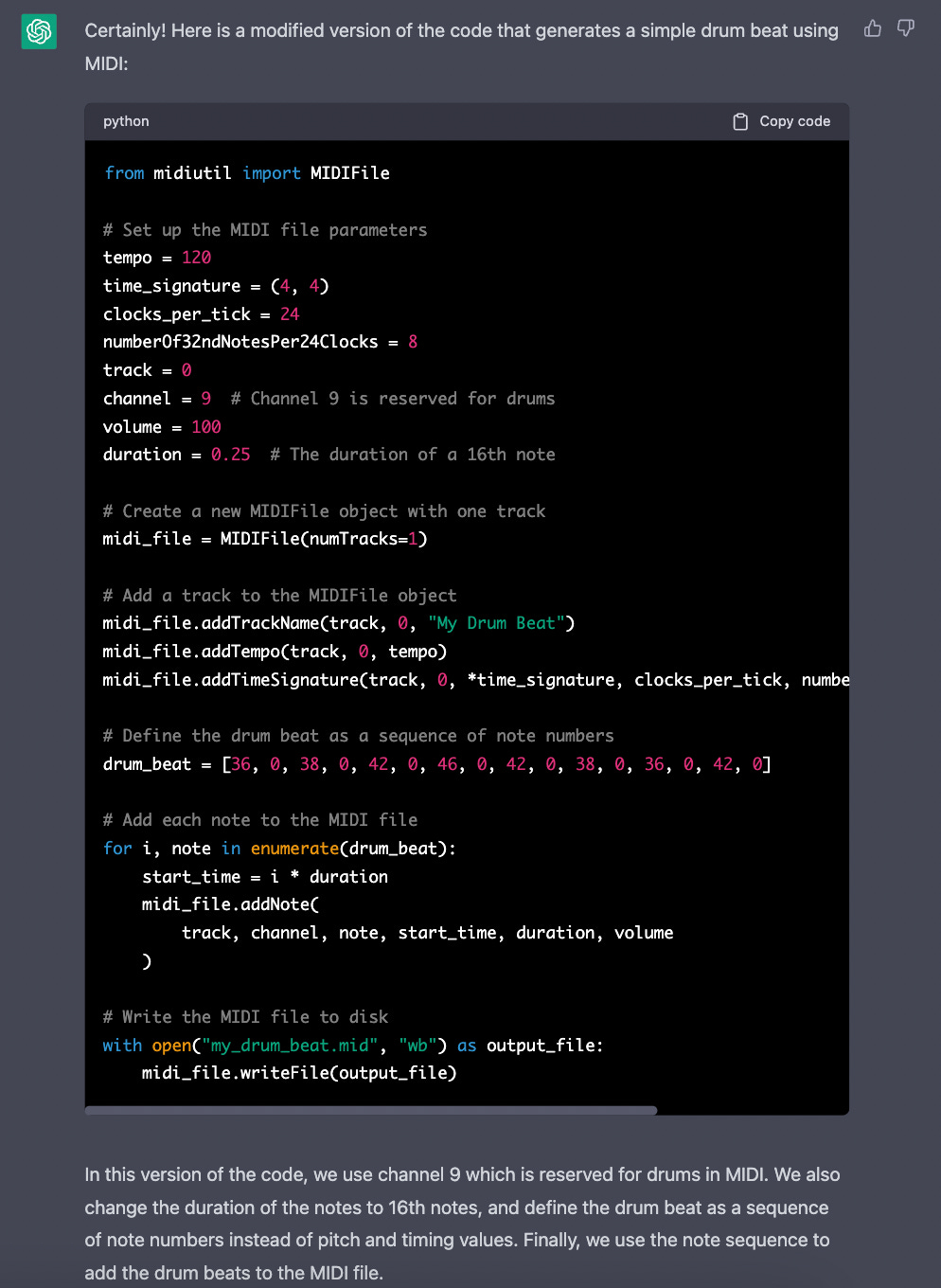The width and height of the screenshot is (941, 1288).
Task: Click comment '# Write the MIDI file to disk'
Action: [246, 1017]
